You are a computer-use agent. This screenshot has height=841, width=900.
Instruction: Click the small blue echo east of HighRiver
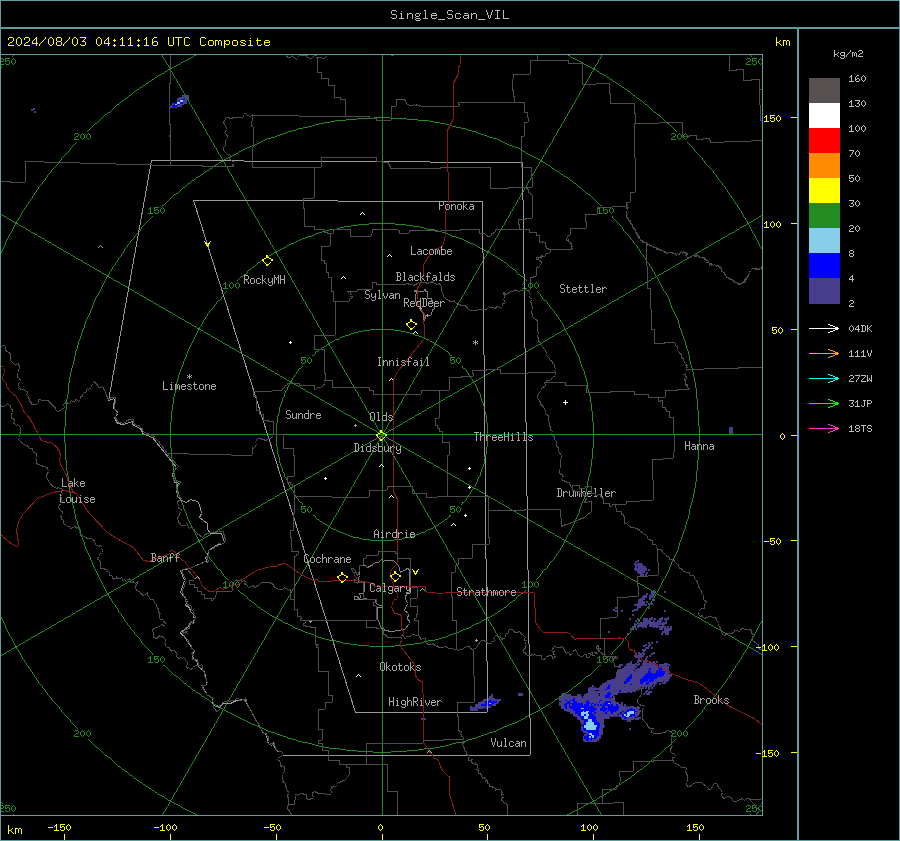486,703
